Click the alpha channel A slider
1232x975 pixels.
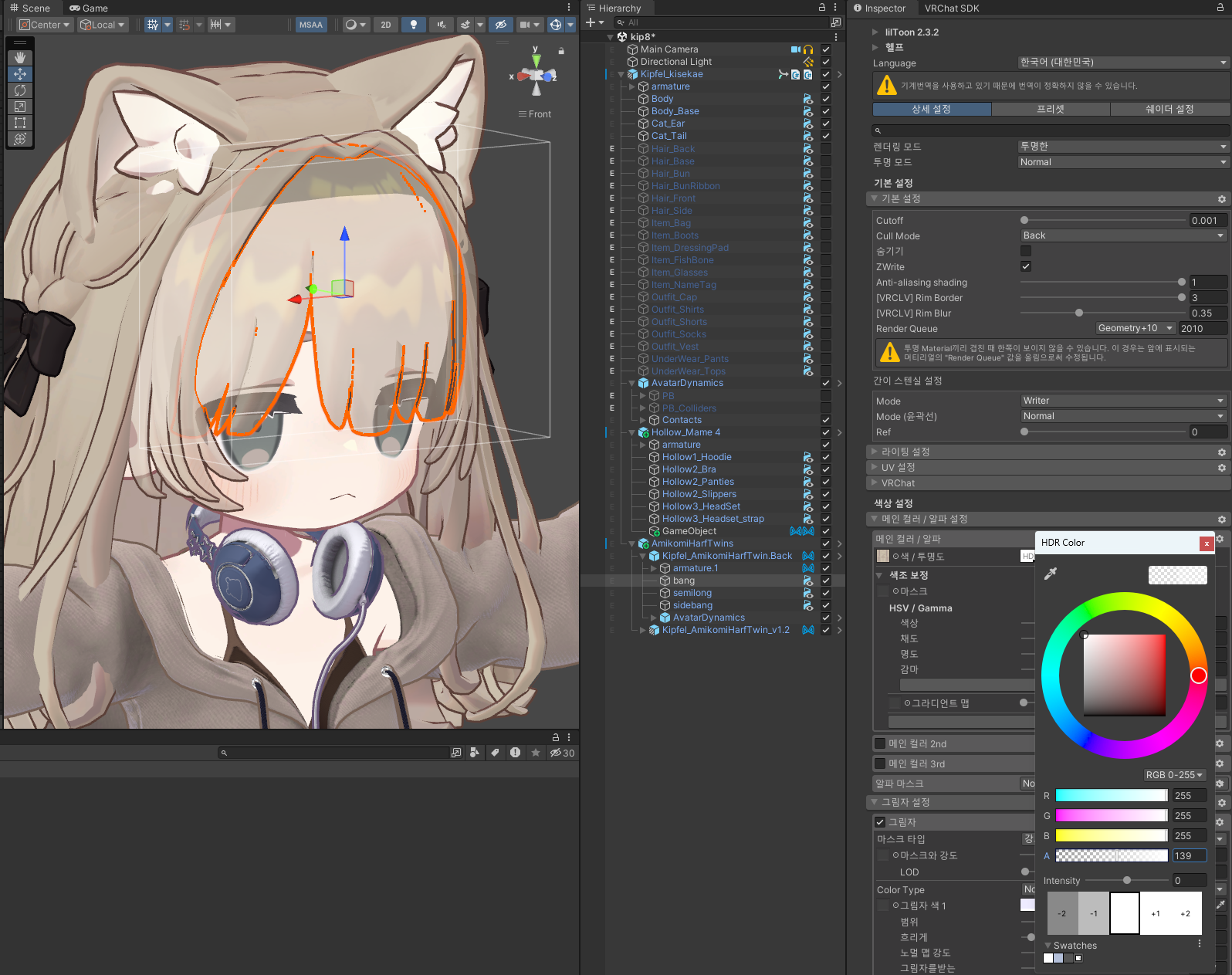(x=1111, y=855)
